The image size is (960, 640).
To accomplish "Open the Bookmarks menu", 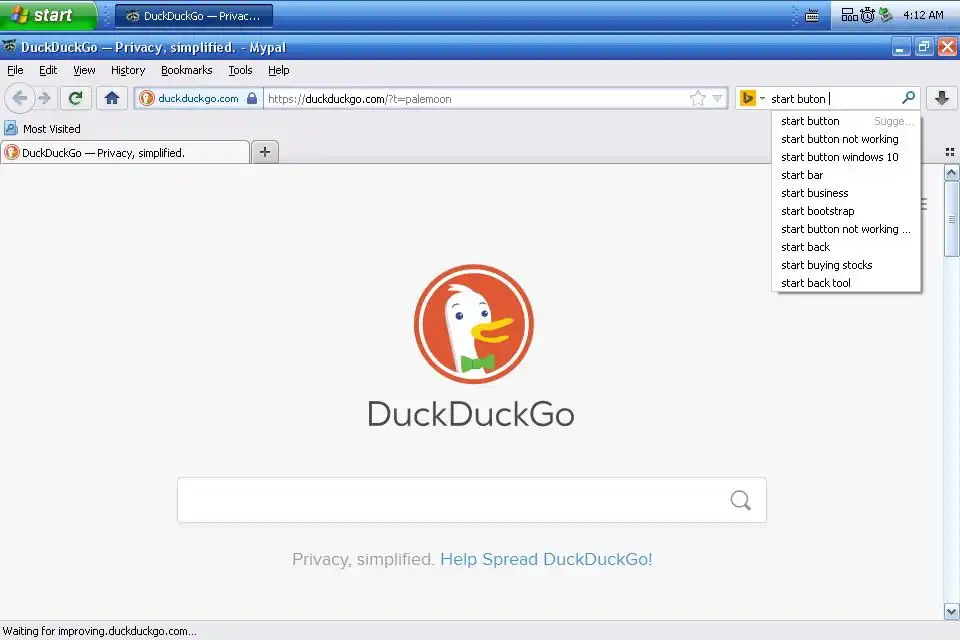I will click(x=186, y=70).
